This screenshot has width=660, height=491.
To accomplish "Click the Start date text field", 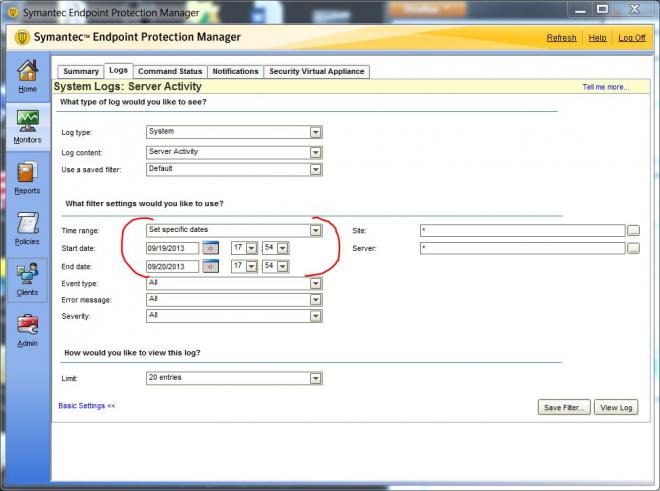I will coord(173,248).
